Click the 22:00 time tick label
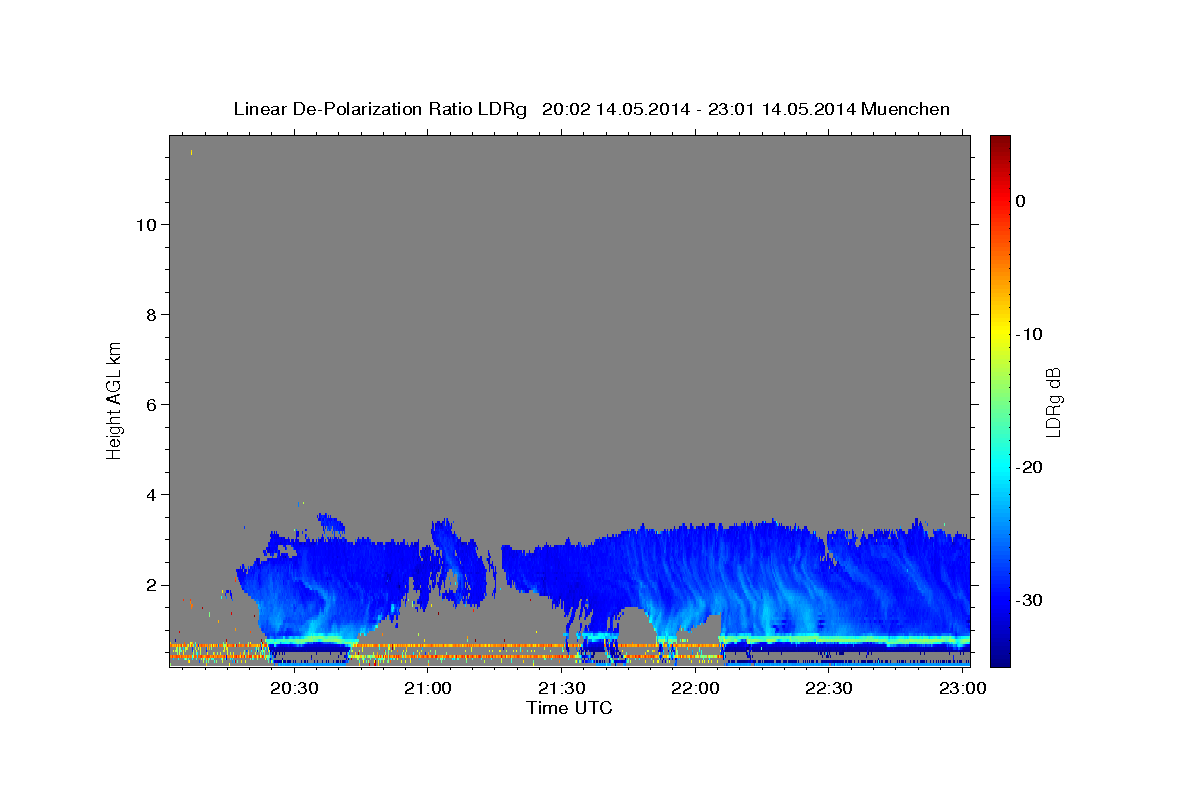The width and height of the screenshot is (1200, 800). 696,689
